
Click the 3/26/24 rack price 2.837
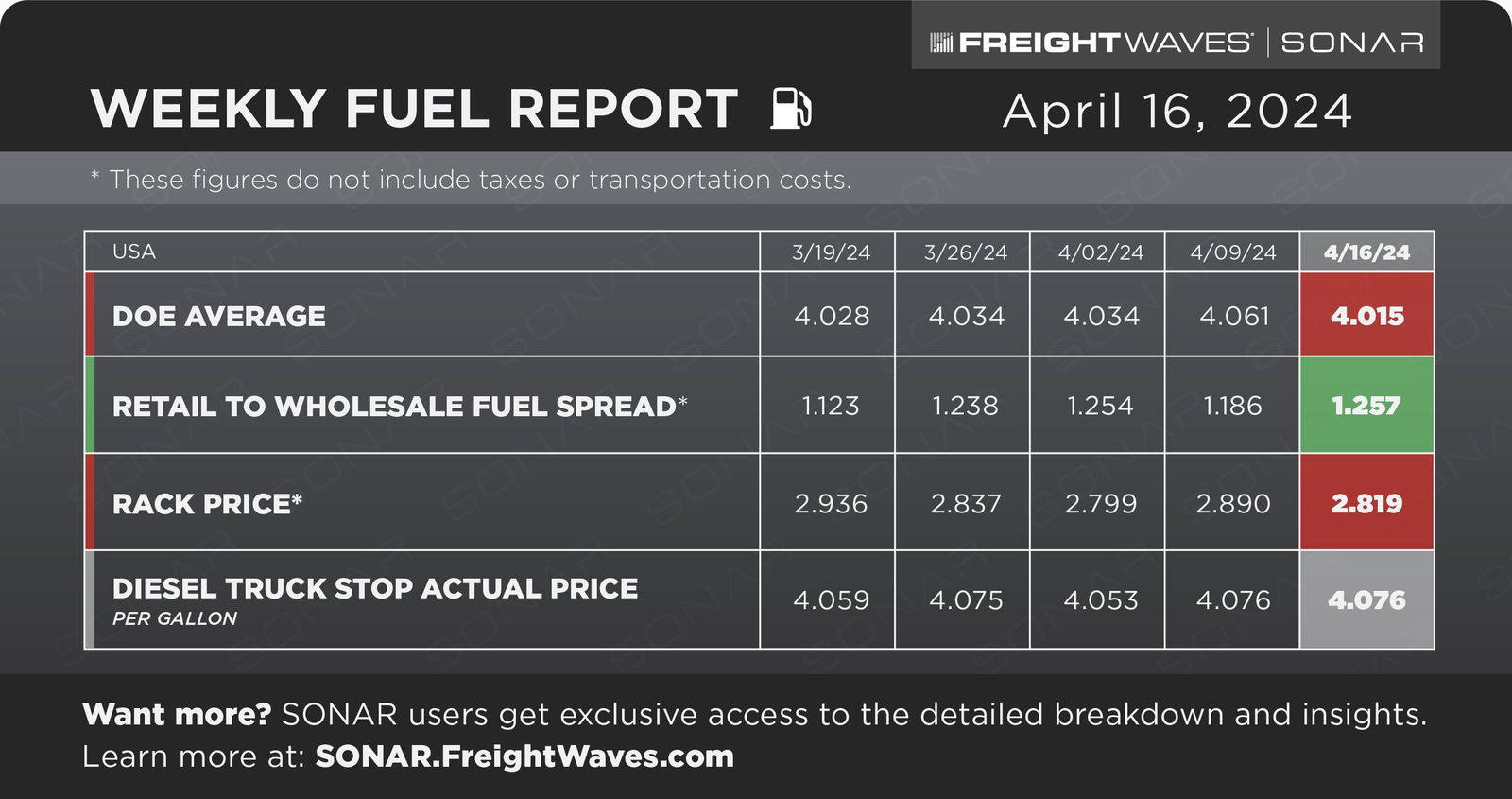tap(965, 504)
